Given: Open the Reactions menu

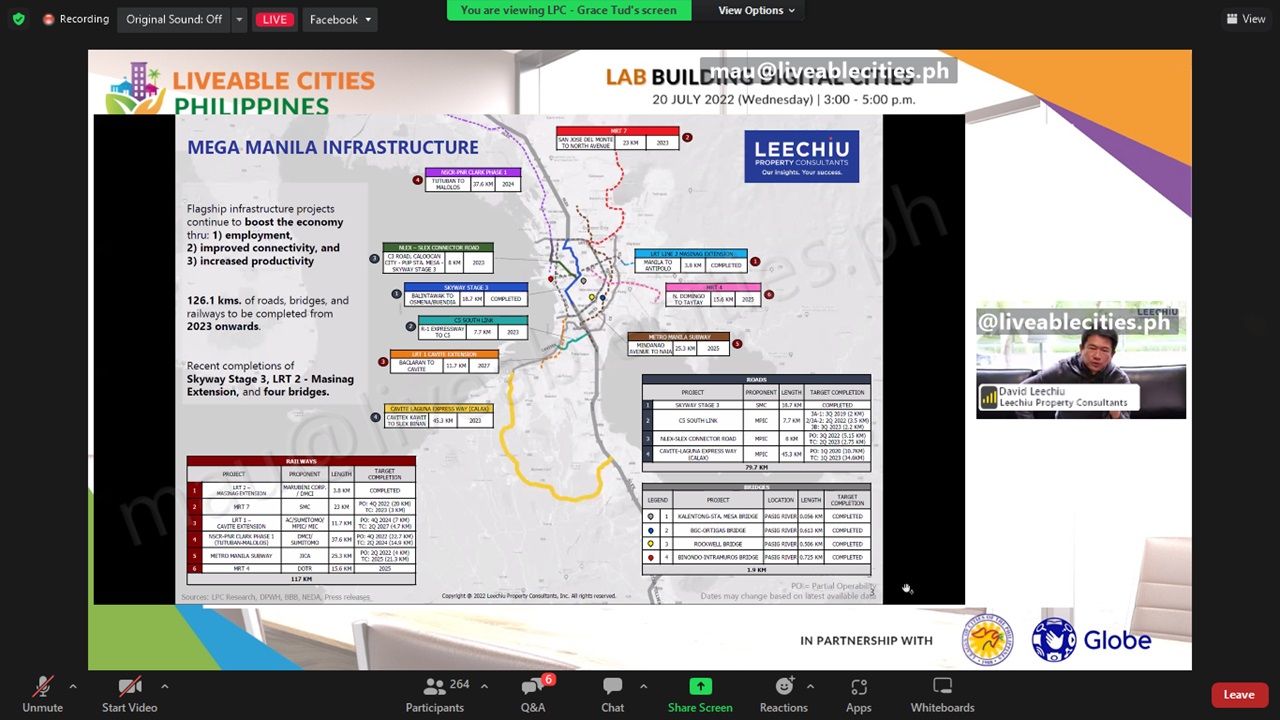Looking at the screenshot, I should (784, 695).
